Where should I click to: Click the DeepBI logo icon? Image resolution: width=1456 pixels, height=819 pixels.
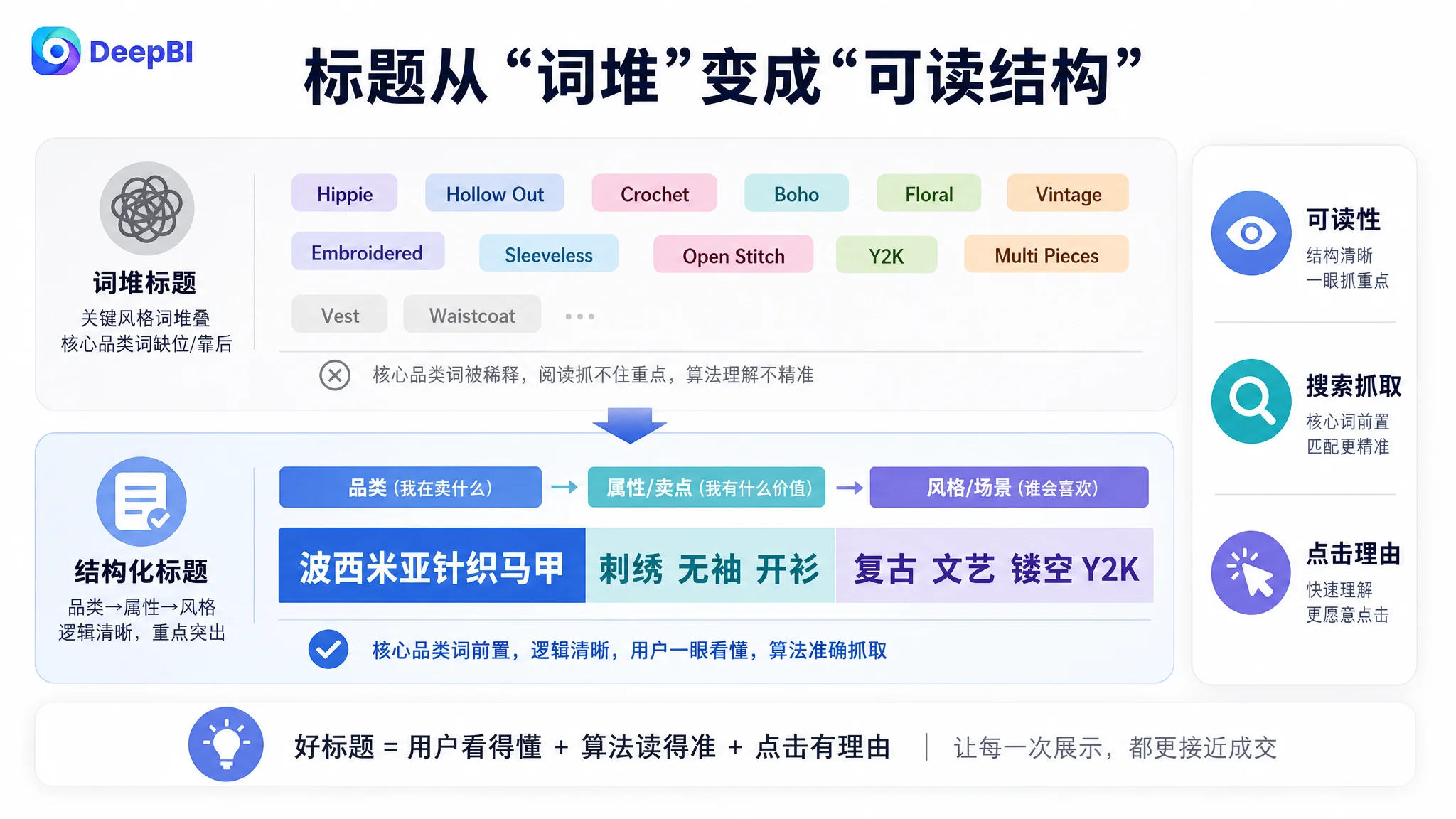click(55, 51)
